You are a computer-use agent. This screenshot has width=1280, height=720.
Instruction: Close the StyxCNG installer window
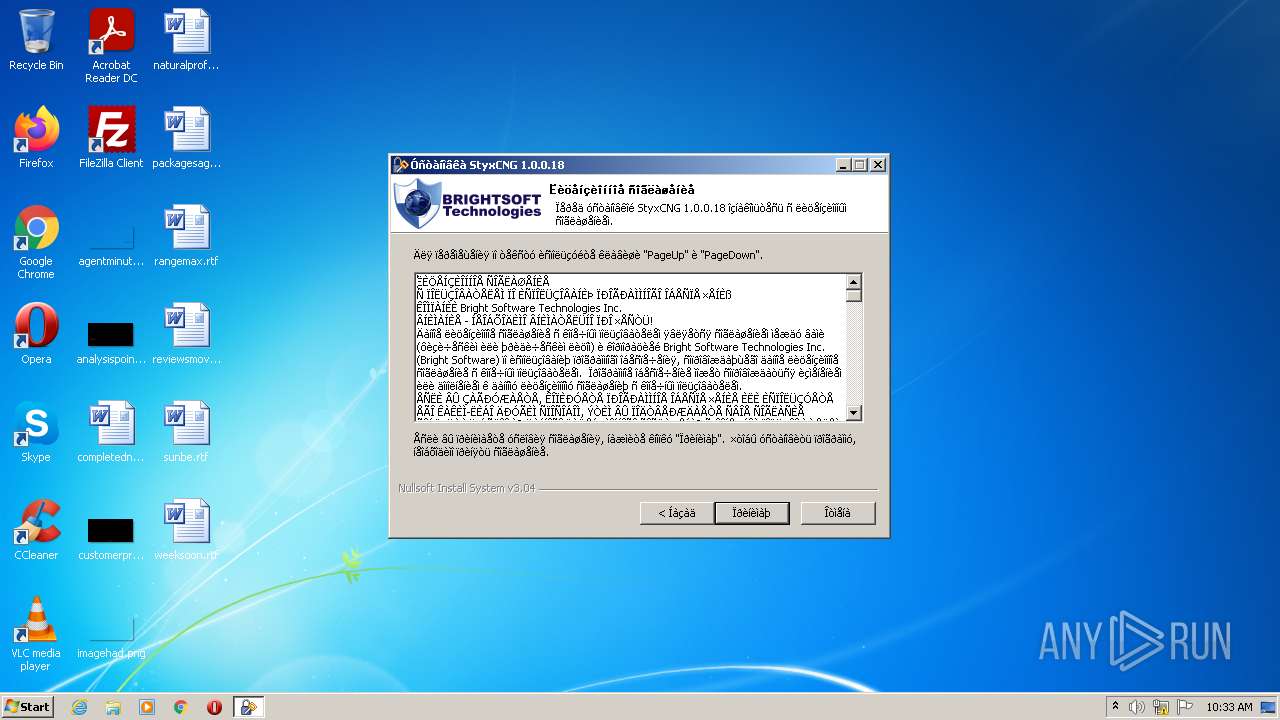pos(878,165)
